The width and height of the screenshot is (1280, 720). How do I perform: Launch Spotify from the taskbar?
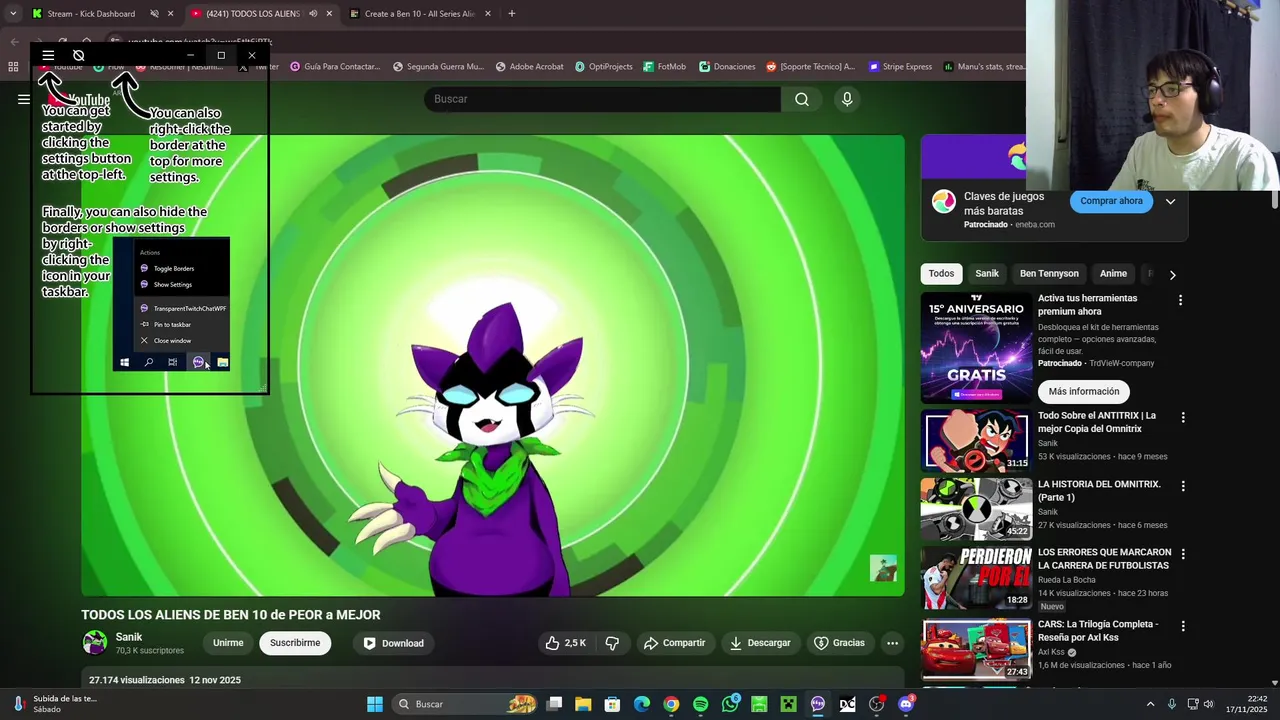pos(700,704)
